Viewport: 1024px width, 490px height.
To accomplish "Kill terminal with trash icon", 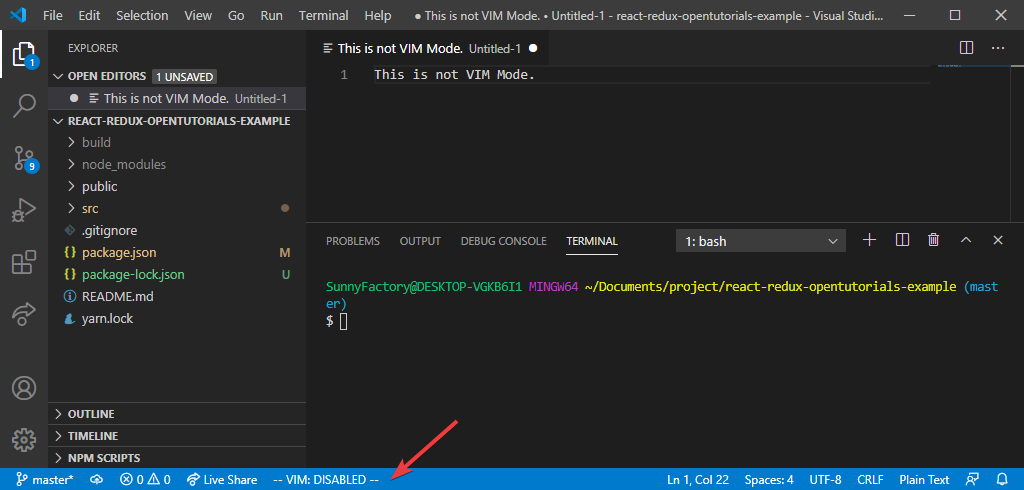I will [934, 240].
